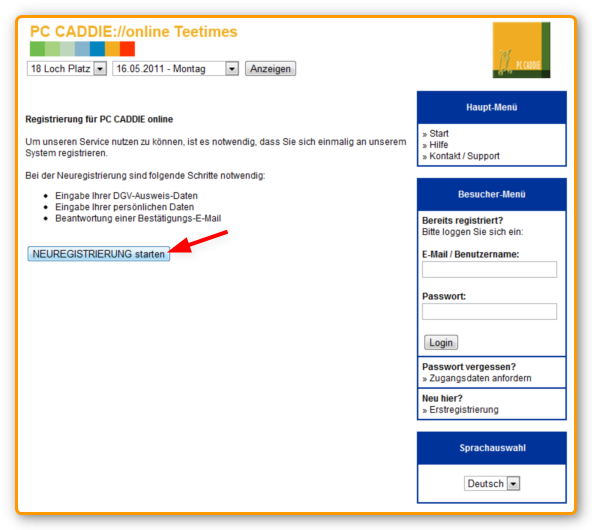This screenshot has height=530, width=592.
Task: Click the orange color block in header
Action: [x=113, y=49]
